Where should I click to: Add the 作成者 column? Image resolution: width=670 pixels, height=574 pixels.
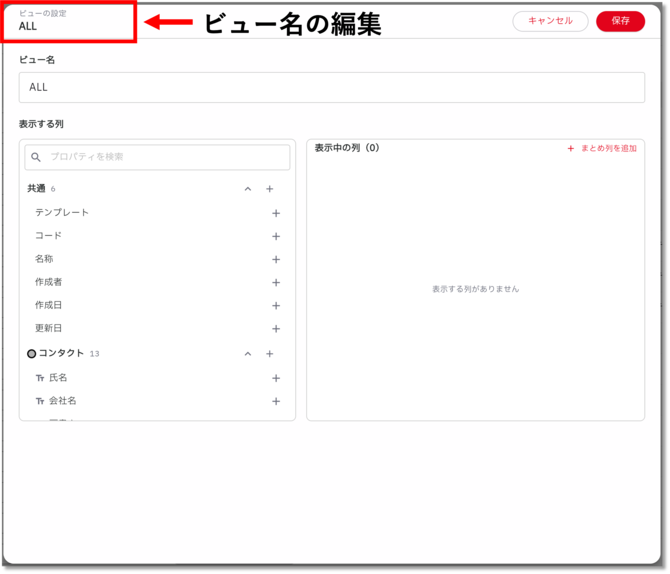point(276,283)
